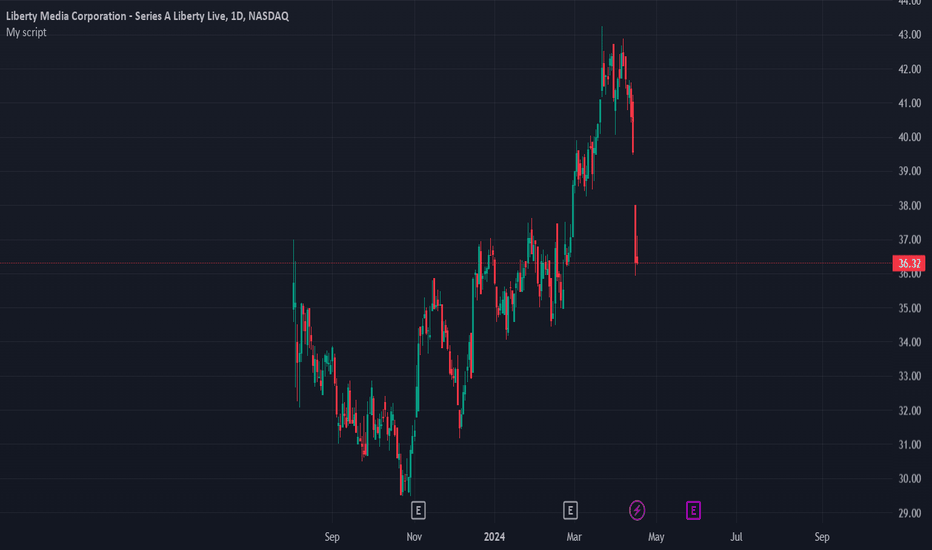Open the purple lightning event marker
932x550 pixels.
[637, 510]
